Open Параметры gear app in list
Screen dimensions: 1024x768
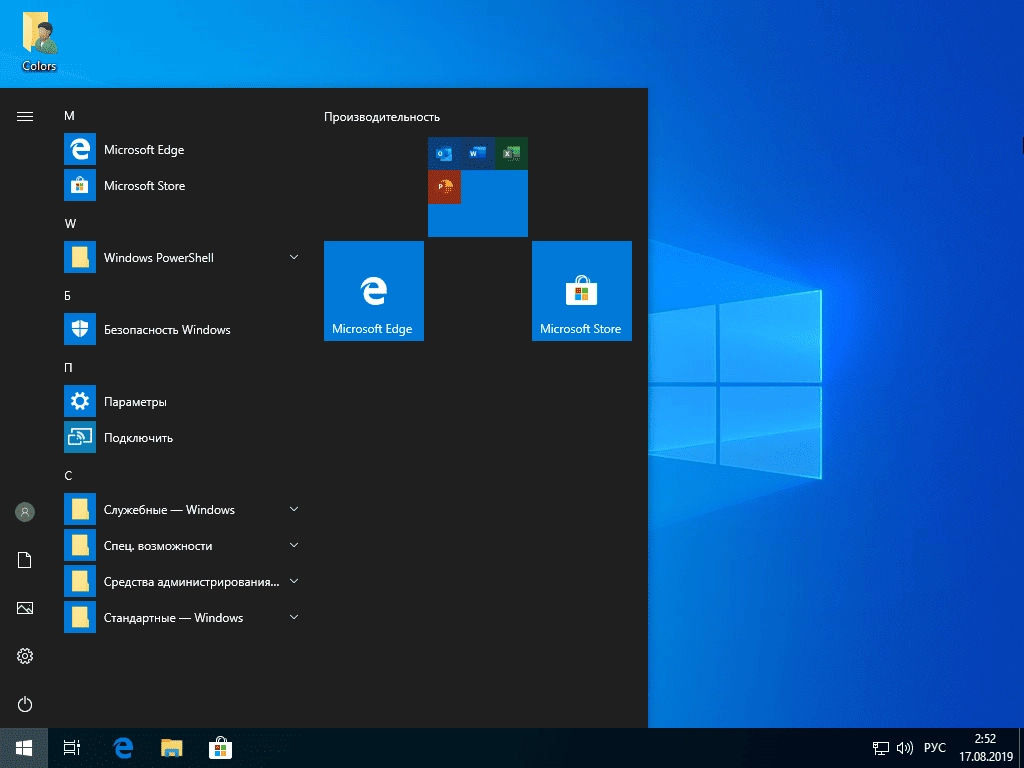[x=182, y=401]
